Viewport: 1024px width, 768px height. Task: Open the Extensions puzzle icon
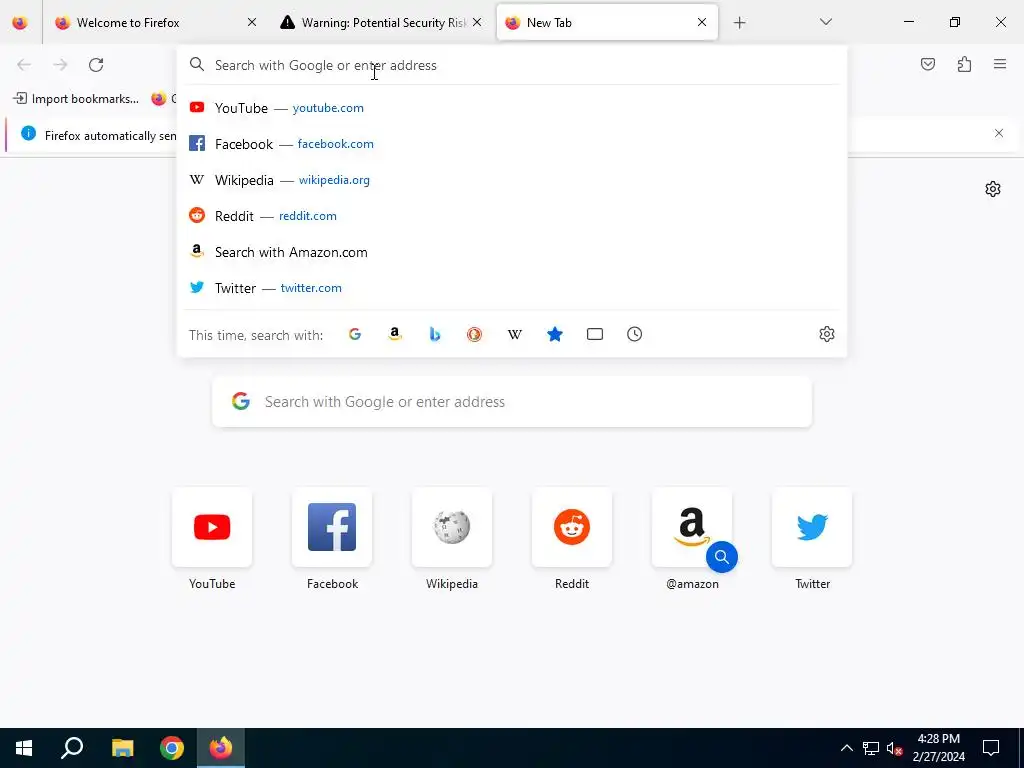point(964,64)
